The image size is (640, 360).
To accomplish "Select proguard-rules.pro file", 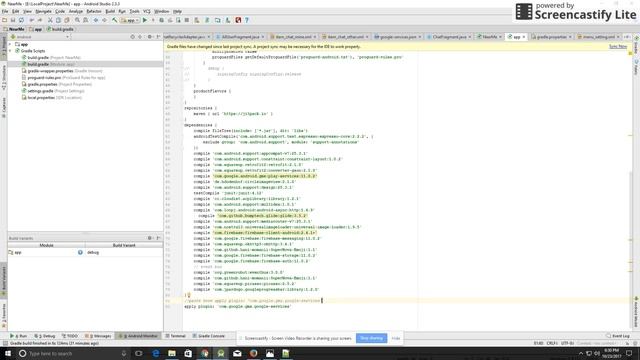I will pyautogui.click(x=63, y=78).
